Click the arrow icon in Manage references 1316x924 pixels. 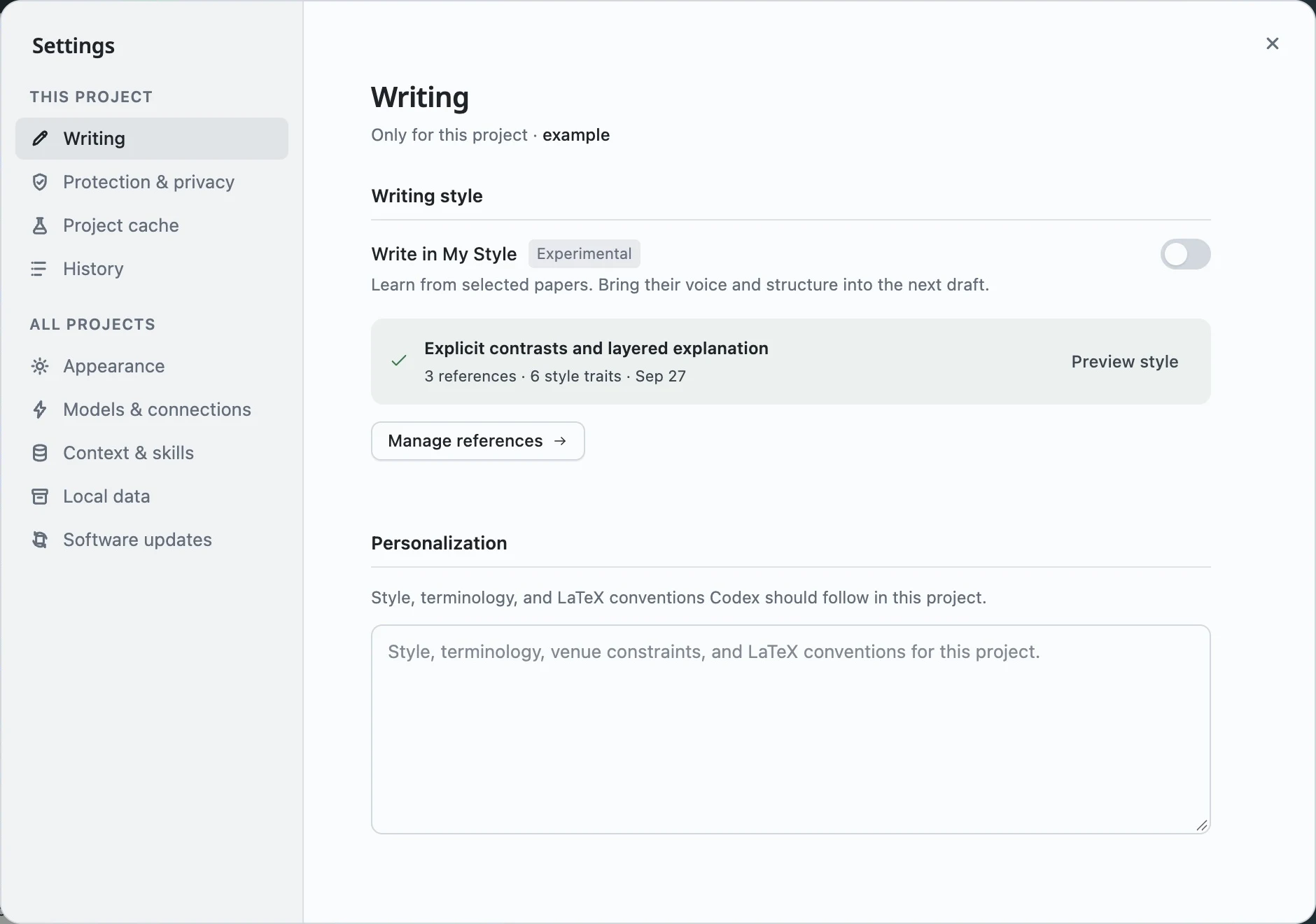pyautogui.click(x=560, y=441)
